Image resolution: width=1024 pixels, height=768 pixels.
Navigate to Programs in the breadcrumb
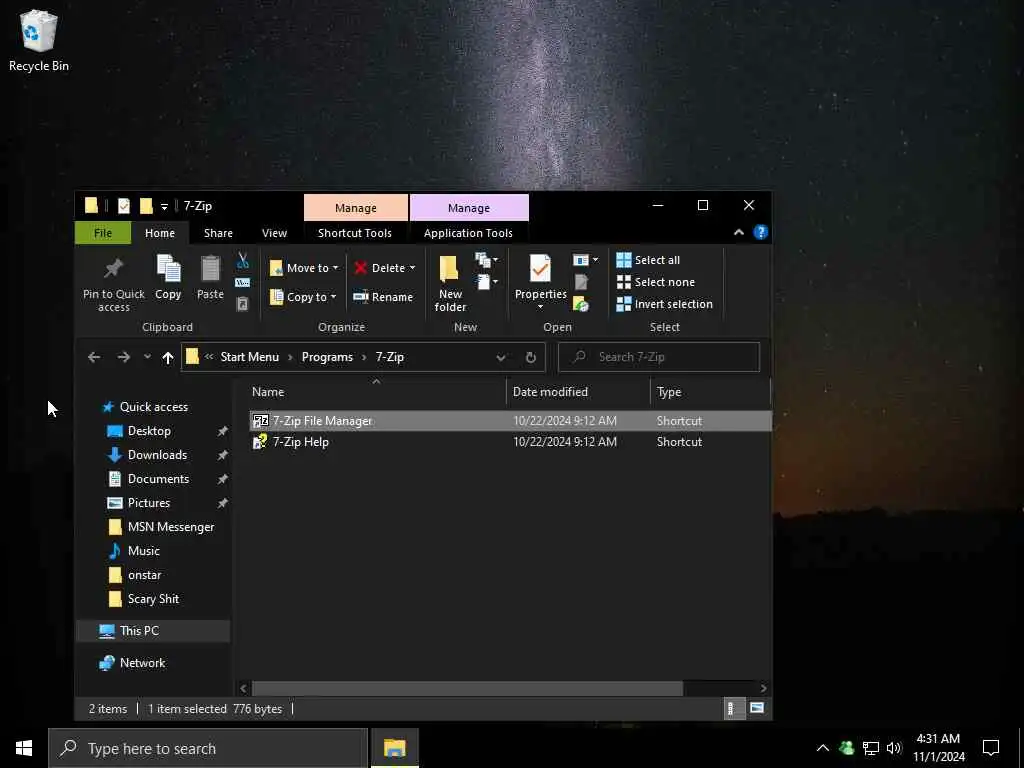pos(327,357)
